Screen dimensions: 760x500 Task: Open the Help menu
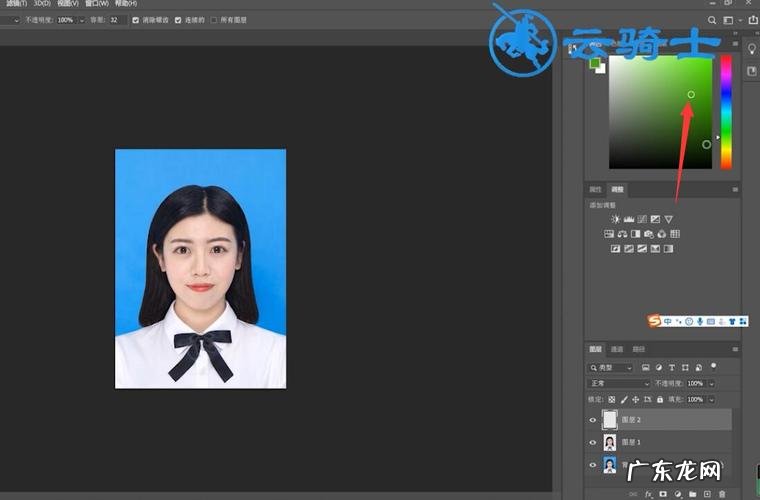126,3
